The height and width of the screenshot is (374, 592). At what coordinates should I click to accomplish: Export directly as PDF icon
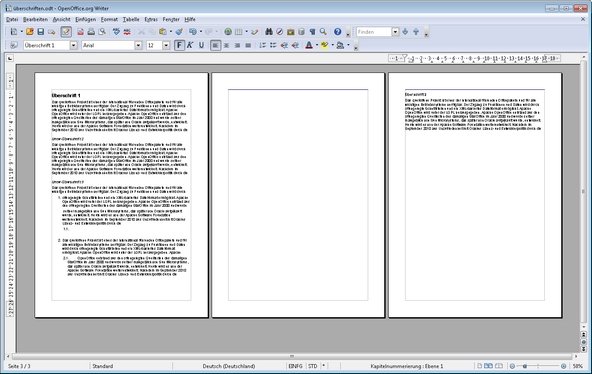80,32
